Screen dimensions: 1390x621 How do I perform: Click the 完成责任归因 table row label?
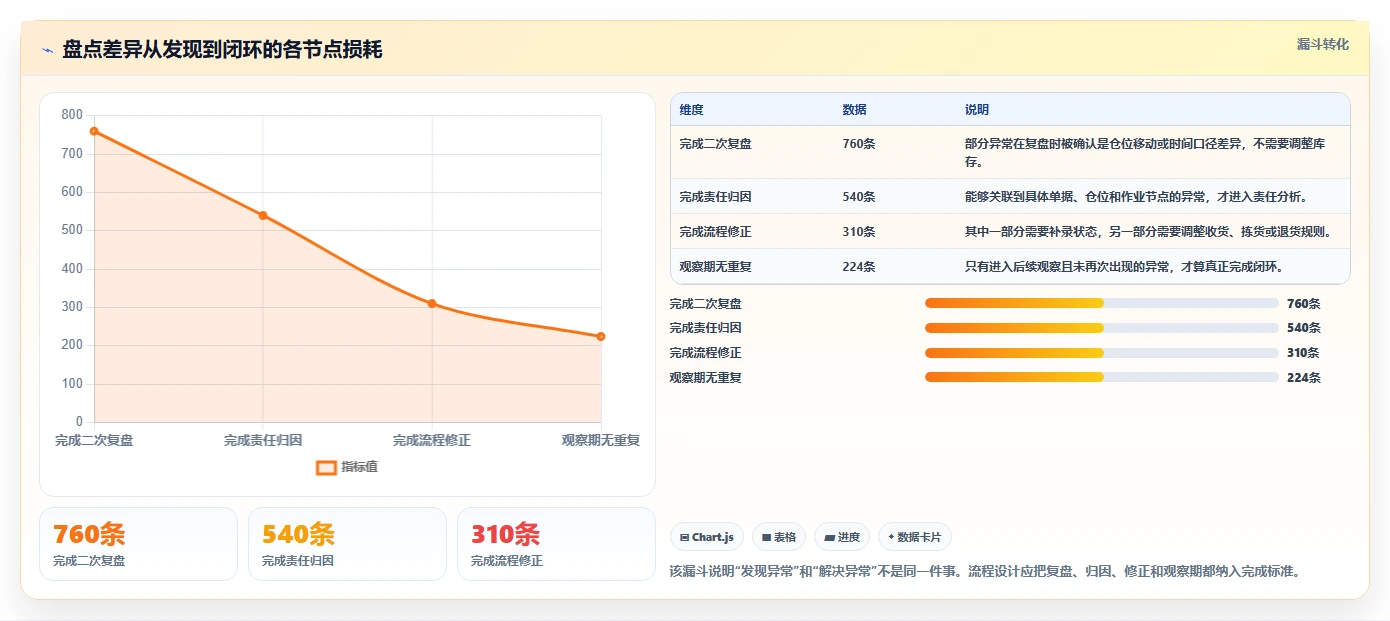point(715,197)
